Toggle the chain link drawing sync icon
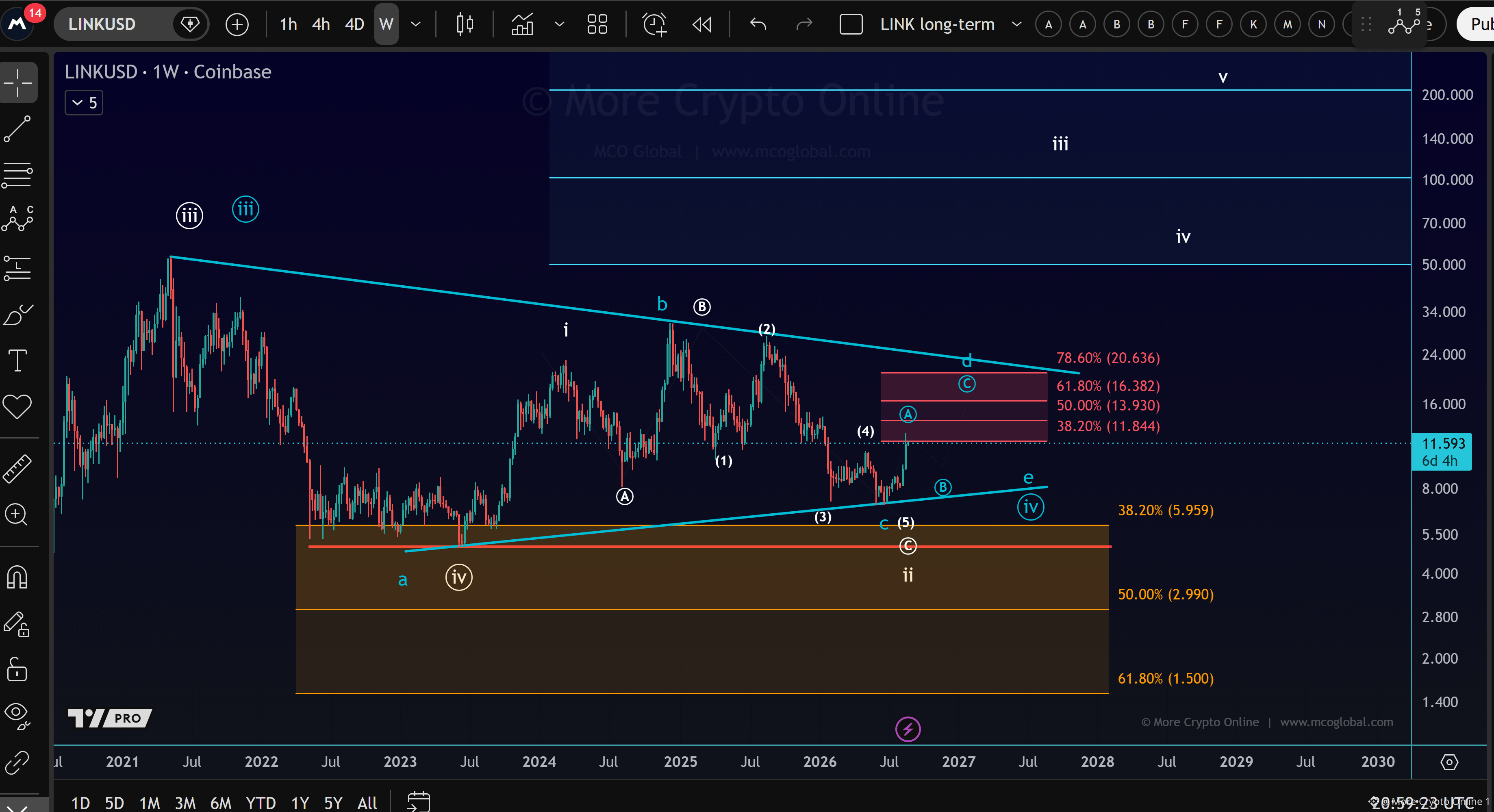 click(x=18, y=763)
